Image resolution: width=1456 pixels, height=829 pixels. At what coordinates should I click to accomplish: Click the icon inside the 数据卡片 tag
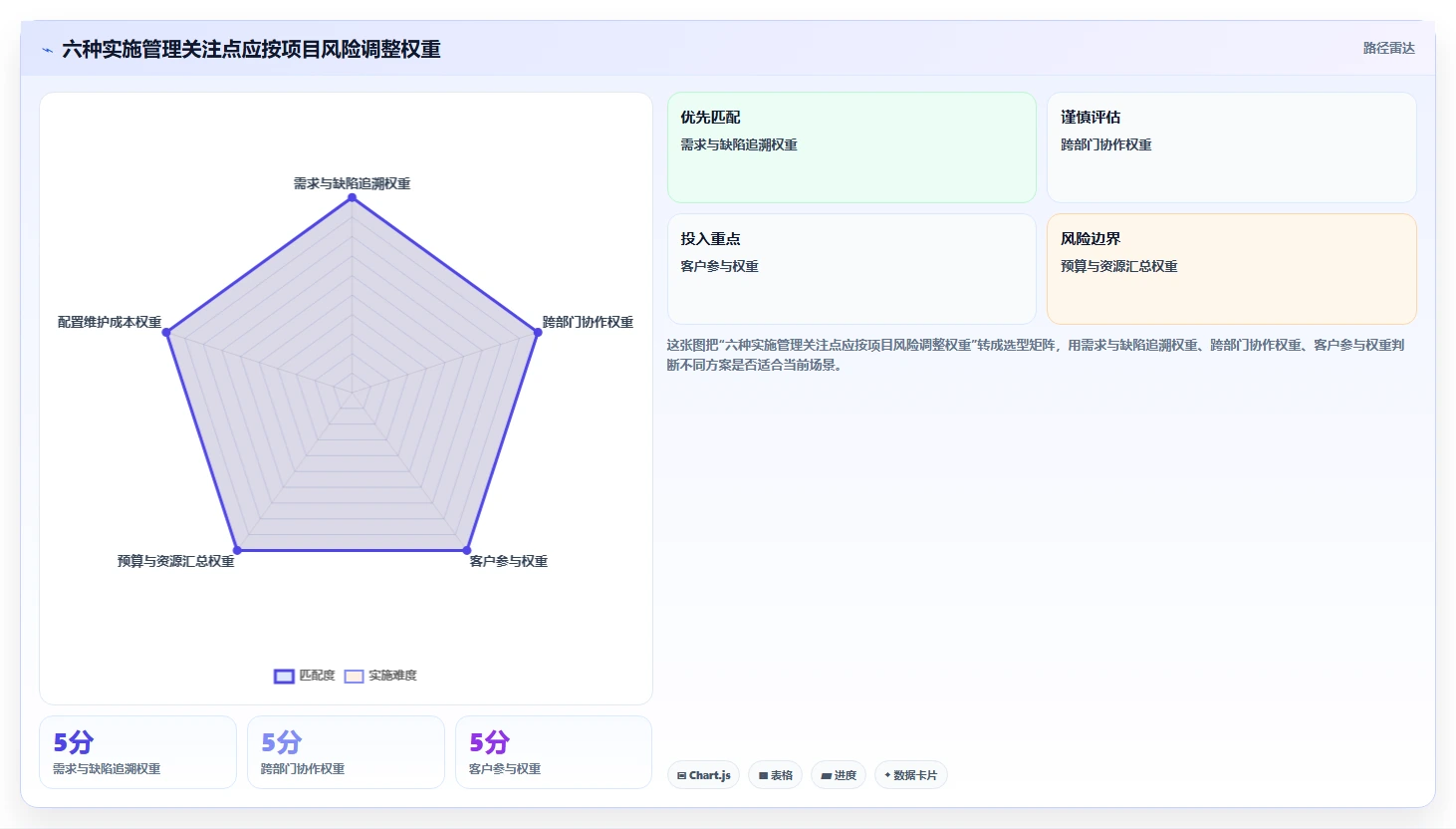(887, 775)
